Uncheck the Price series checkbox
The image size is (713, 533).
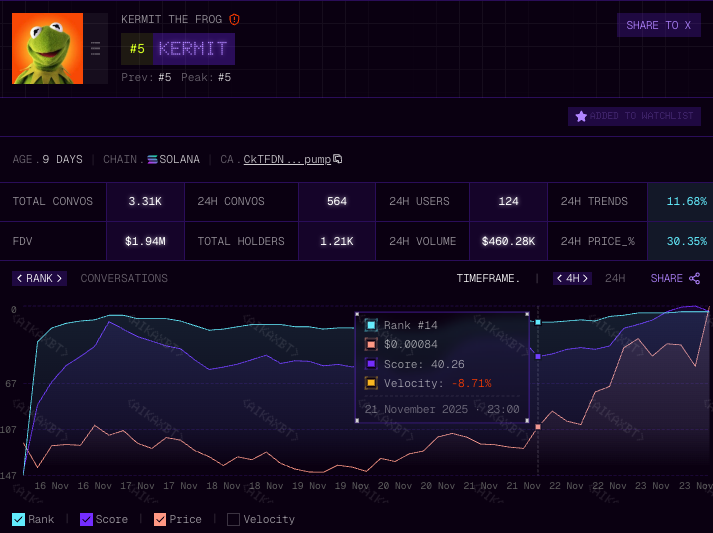(160, 519)
